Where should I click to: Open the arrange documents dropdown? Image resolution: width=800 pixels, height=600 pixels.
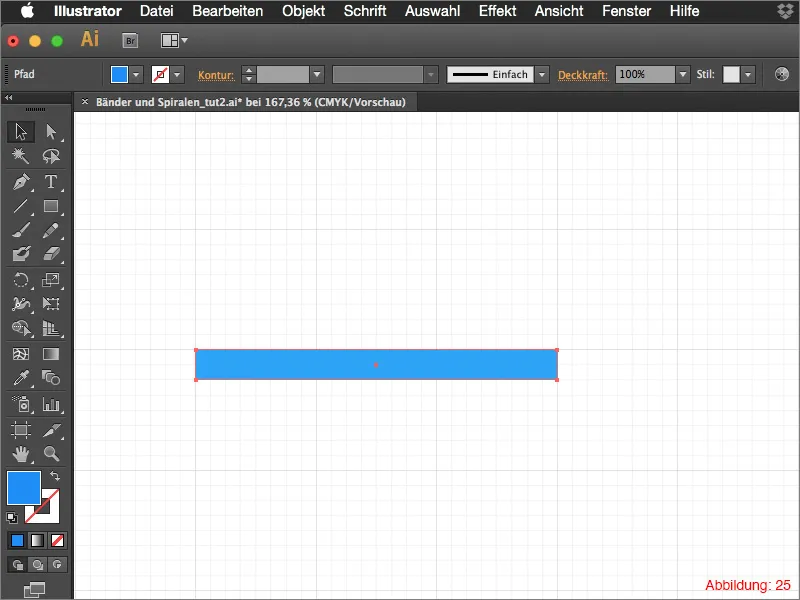click(x=173, y=40)
